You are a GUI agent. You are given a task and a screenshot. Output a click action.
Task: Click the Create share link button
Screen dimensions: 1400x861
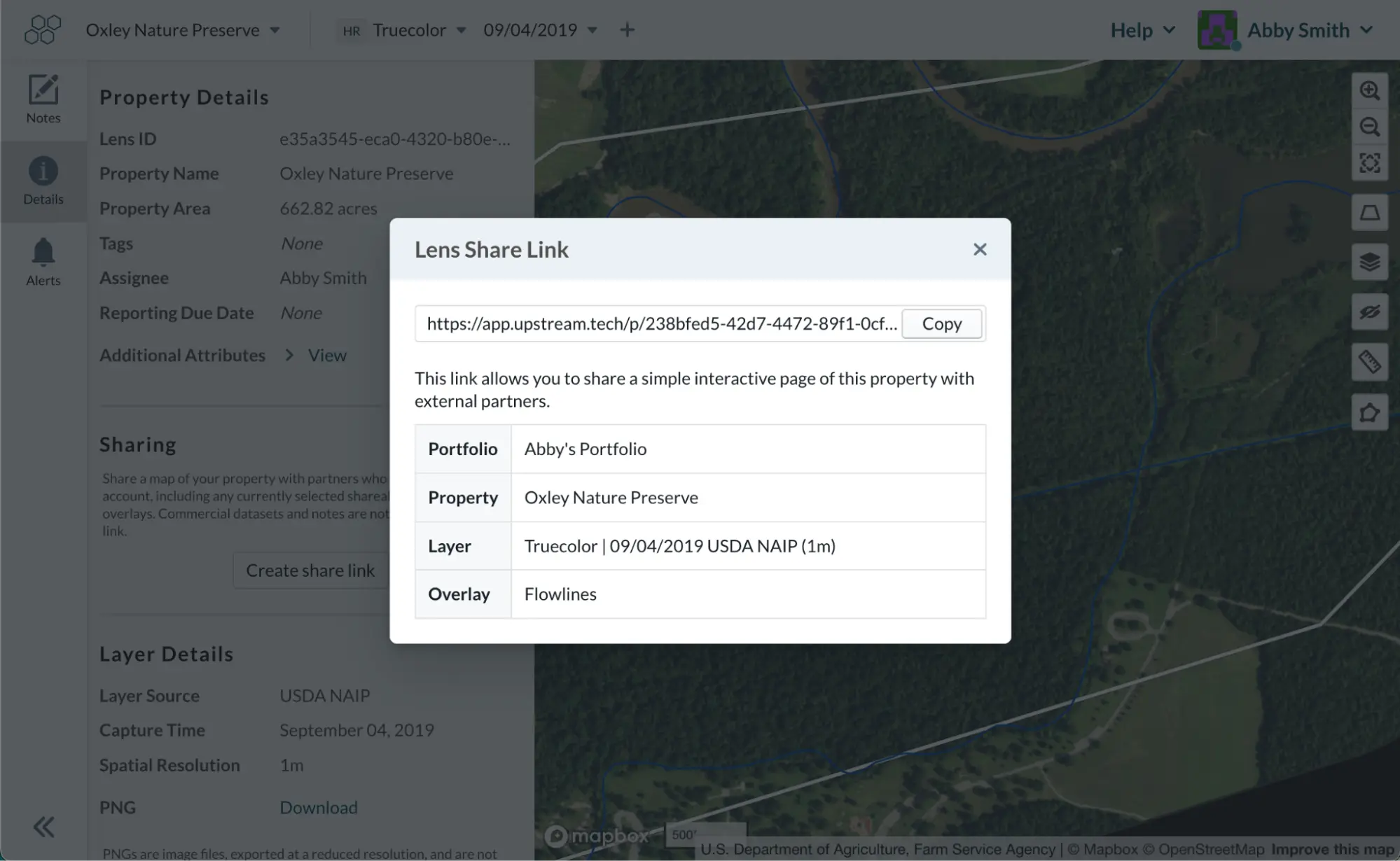310,570
